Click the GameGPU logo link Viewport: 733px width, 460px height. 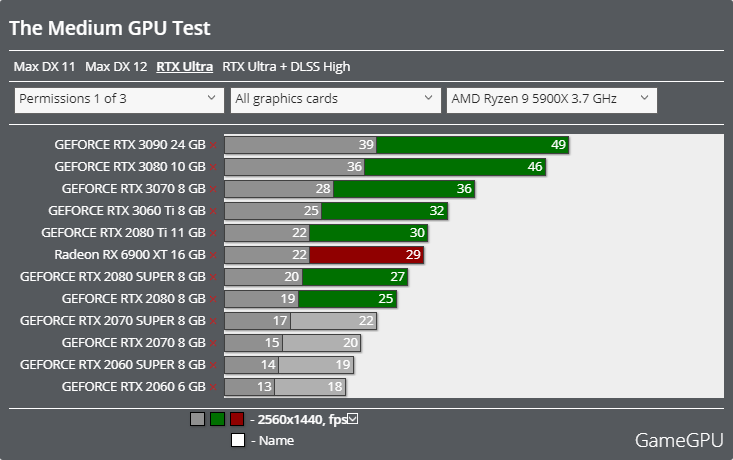(679, 440)
